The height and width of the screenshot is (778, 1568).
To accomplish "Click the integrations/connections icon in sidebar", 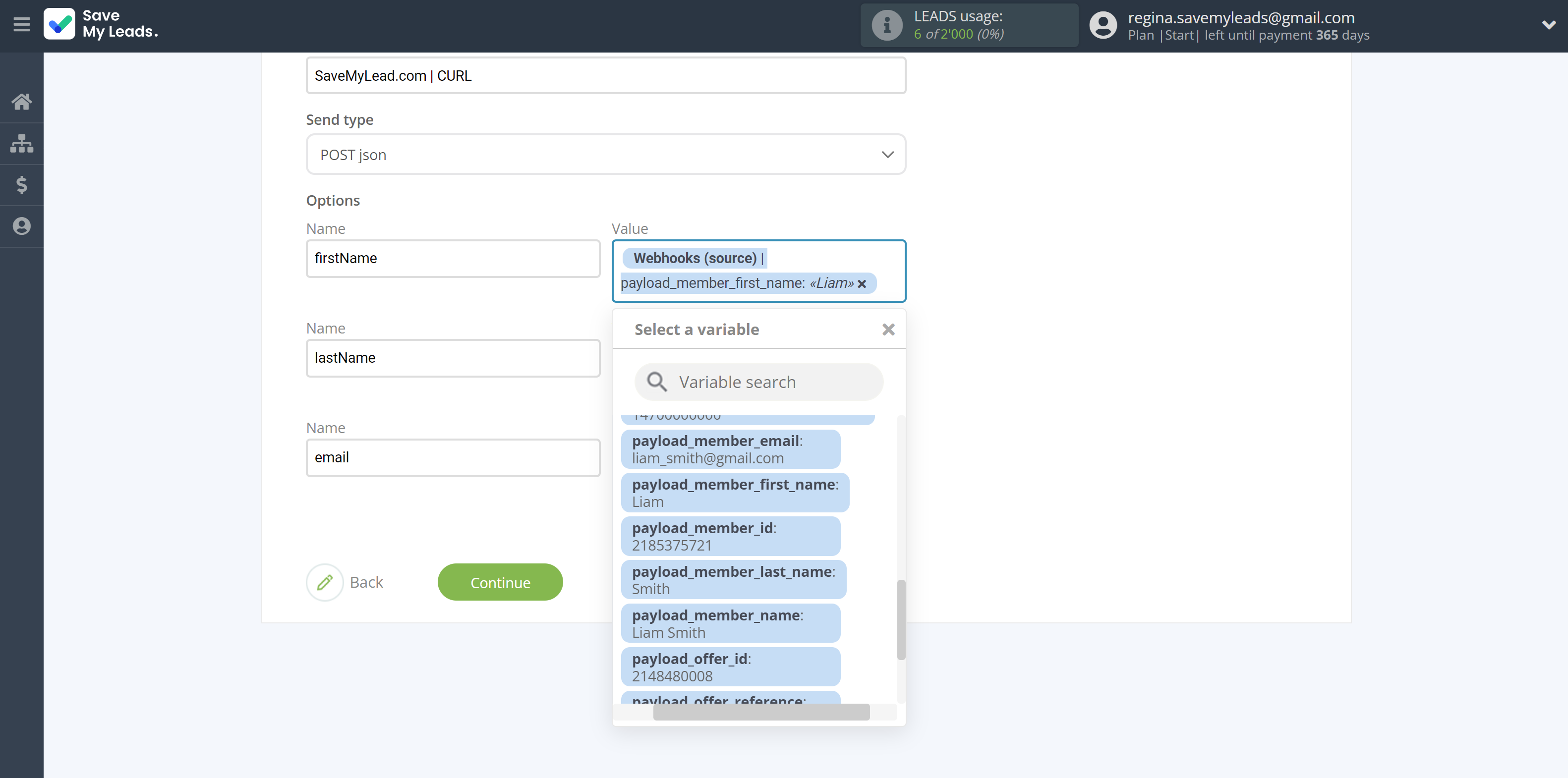I will [22, 142].
